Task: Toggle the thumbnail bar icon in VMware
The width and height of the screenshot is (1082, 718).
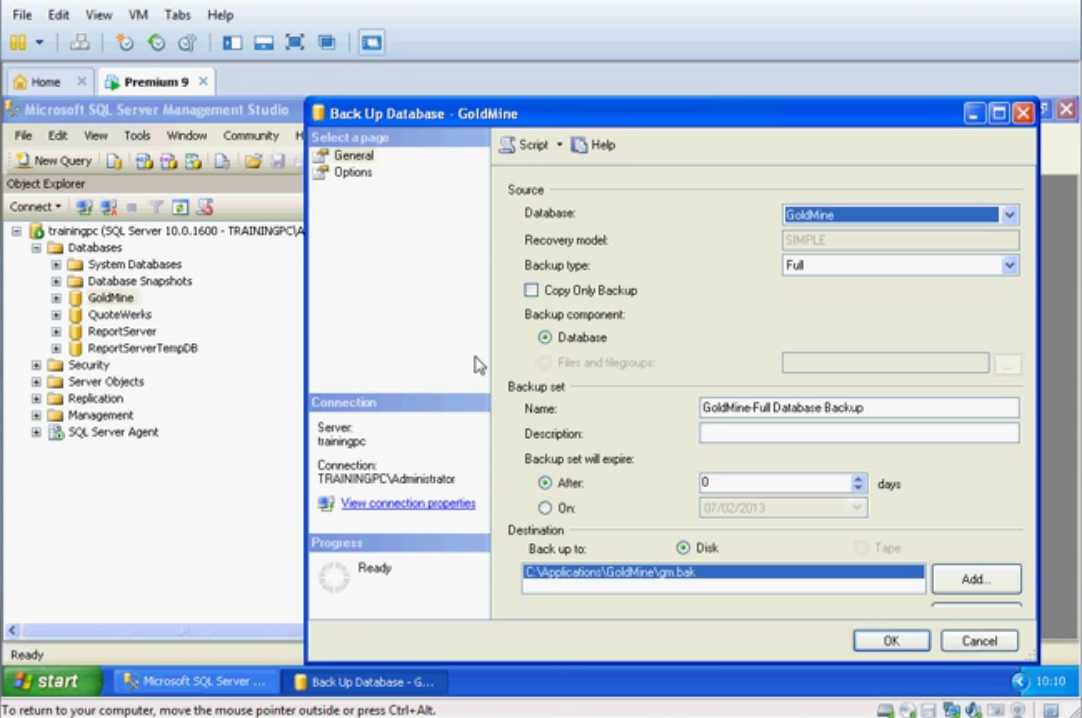Action: pos(264,43)
